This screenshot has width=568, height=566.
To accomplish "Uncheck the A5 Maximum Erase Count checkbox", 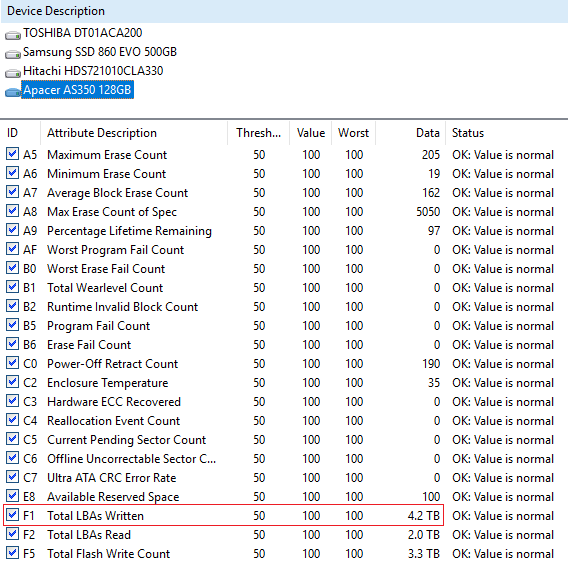I will [12, 154].
